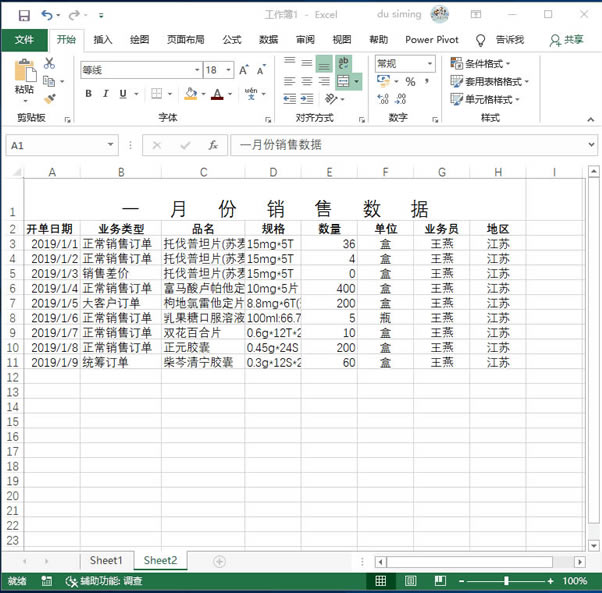Click the phonetic guide wén icon
Screen dimensions: 602x593
tap(251, 93)
